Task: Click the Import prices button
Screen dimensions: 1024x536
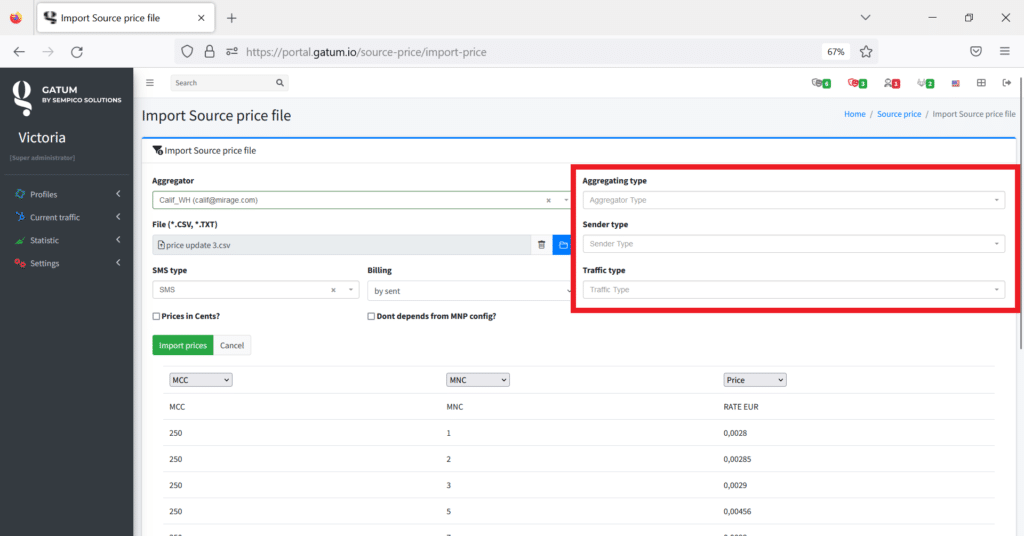Action: pyautogui.click(x=182, y=345)
